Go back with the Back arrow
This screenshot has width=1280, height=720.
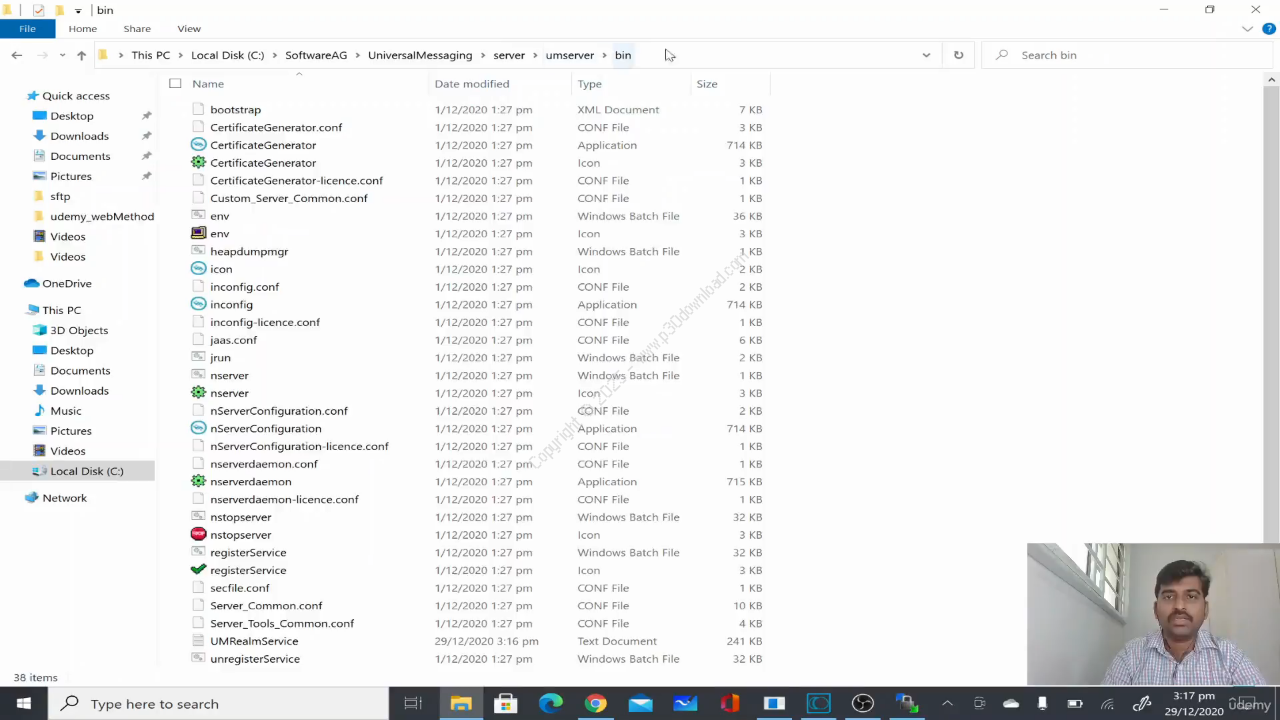pos(17,55)
